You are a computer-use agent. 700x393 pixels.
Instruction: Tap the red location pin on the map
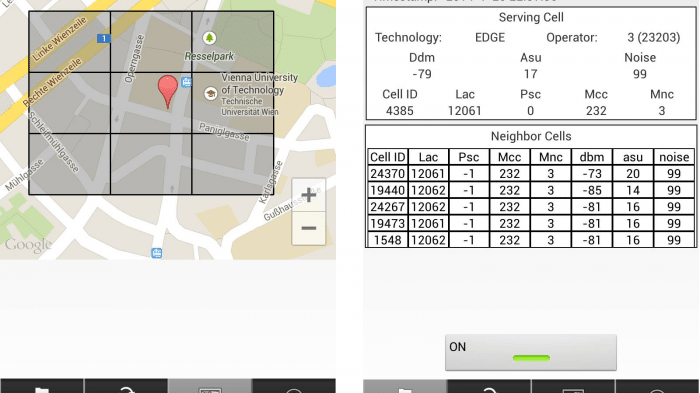[167, 92]
